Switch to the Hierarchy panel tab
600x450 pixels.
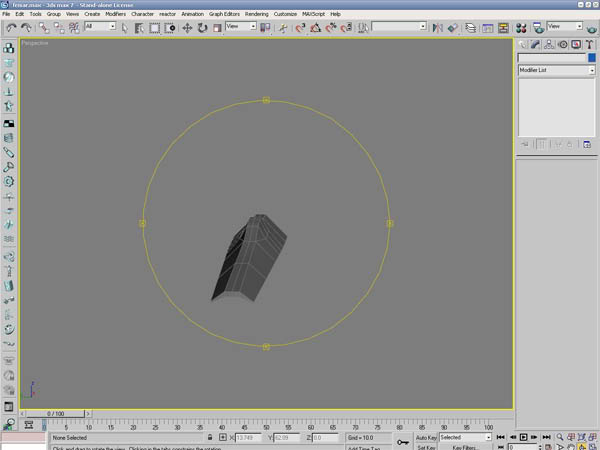[x=549, y=45]
